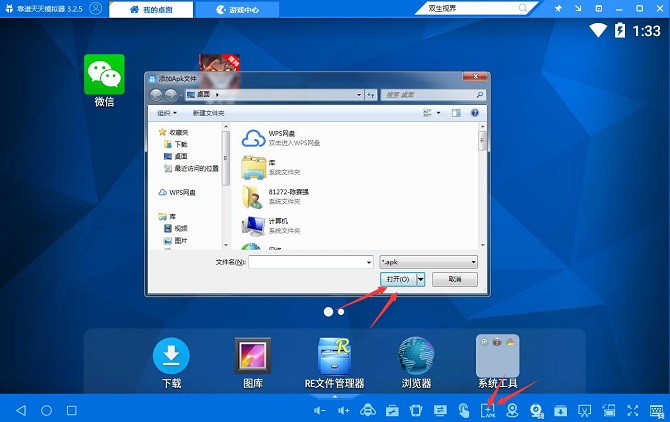Click the webcam icon in toolbar

pyautogui.click(x=536, y=410)
